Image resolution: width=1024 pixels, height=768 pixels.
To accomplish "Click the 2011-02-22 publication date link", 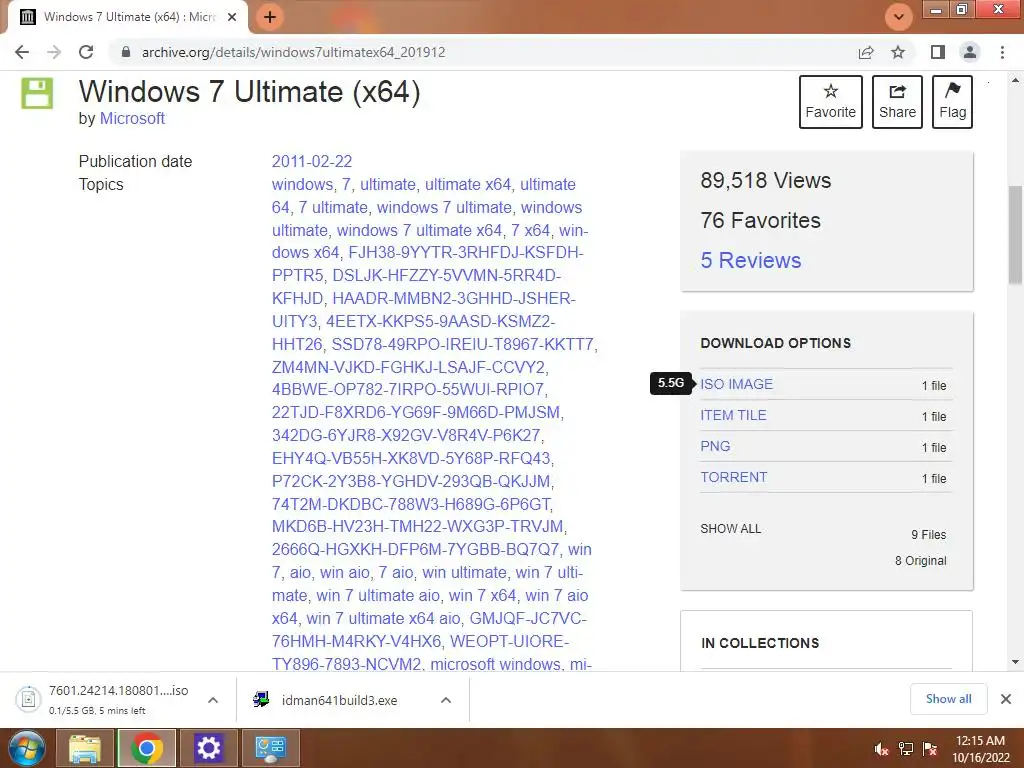I will 312,161.
